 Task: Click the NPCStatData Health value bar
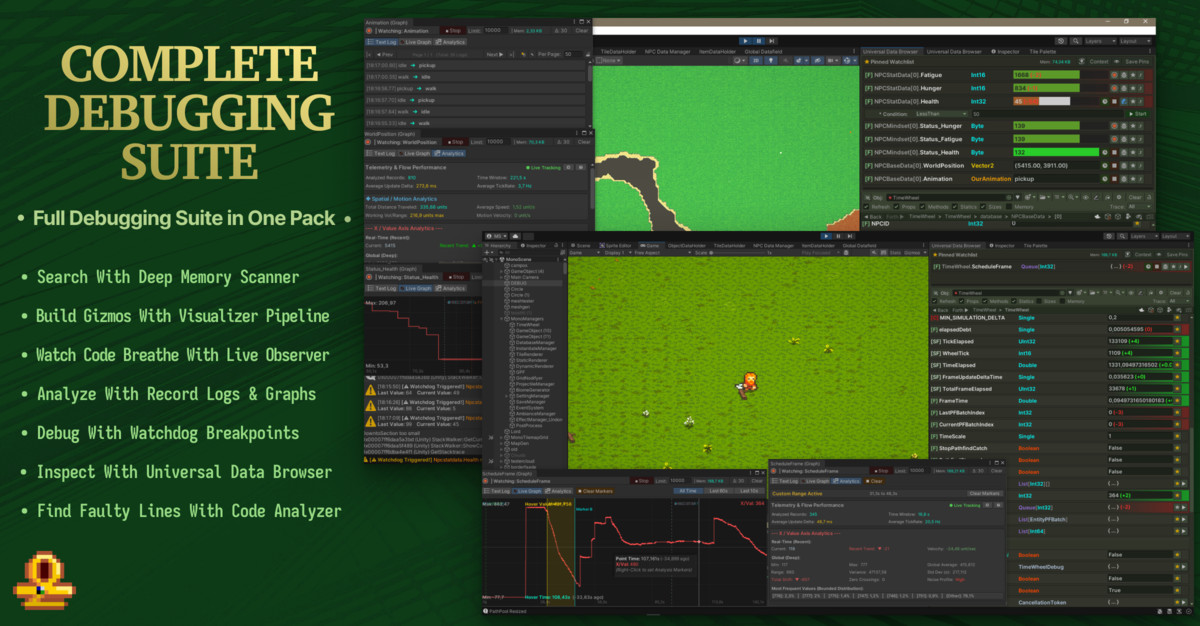pyautogui.click(x=1042, y=101)
